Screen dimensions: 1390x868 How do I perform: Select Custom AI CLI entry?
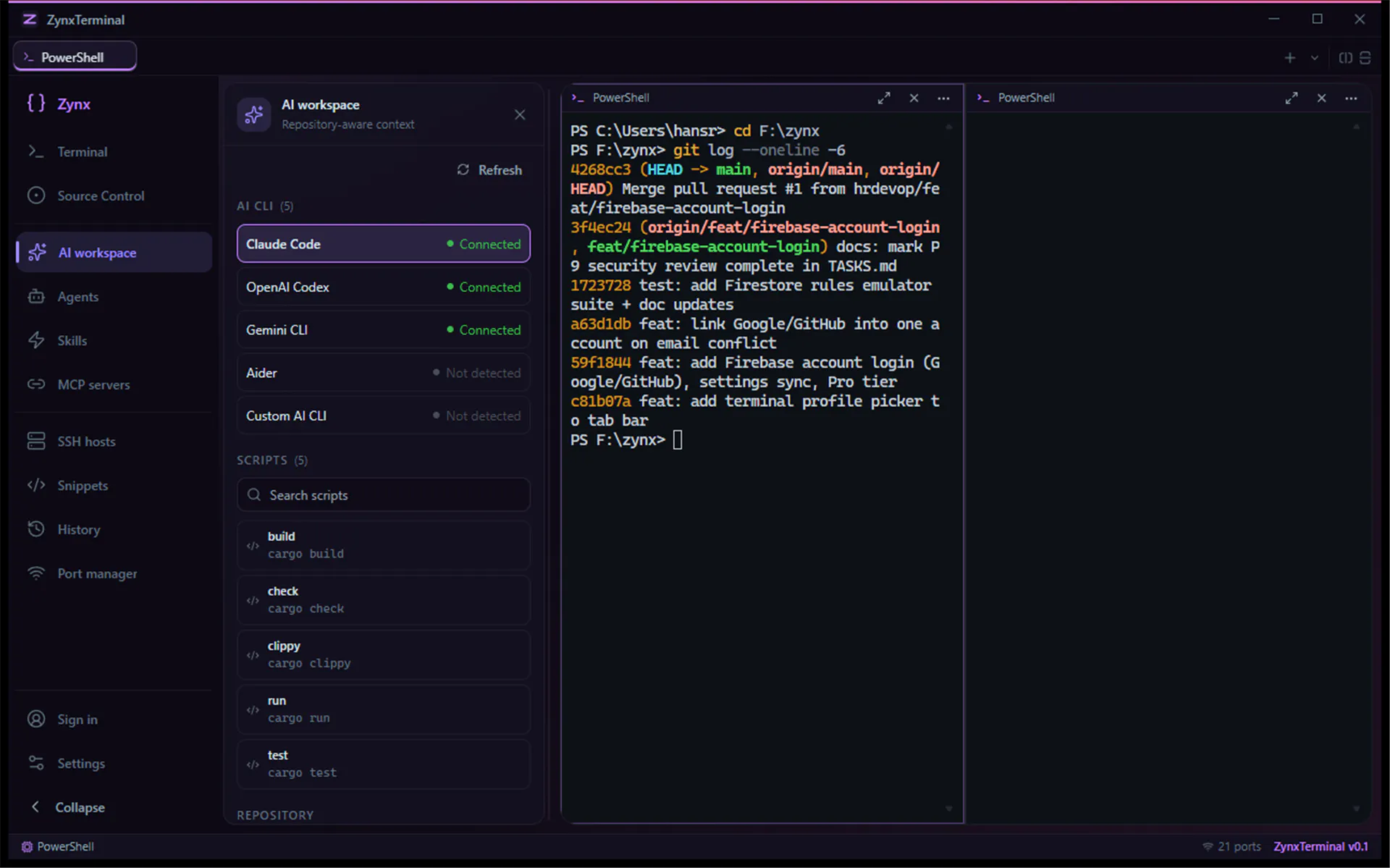[x=384, y=416]
